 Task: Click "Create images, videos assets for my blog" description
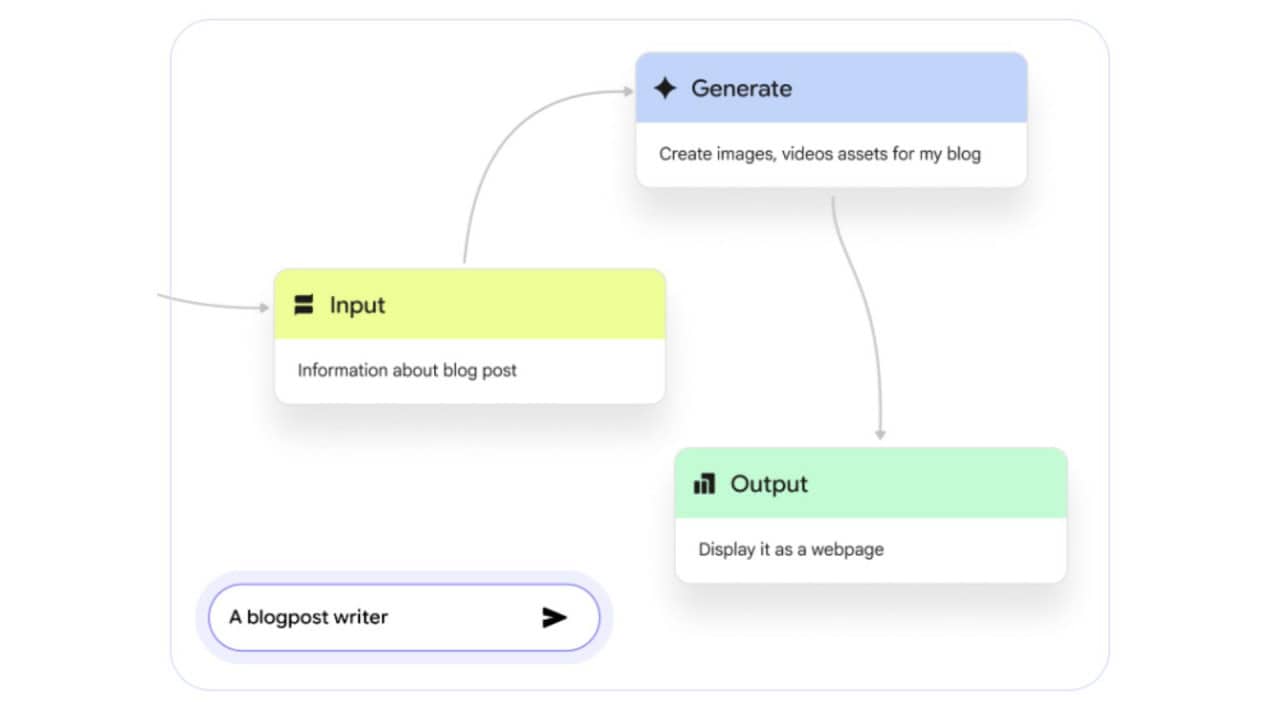[x=819, y=154]
